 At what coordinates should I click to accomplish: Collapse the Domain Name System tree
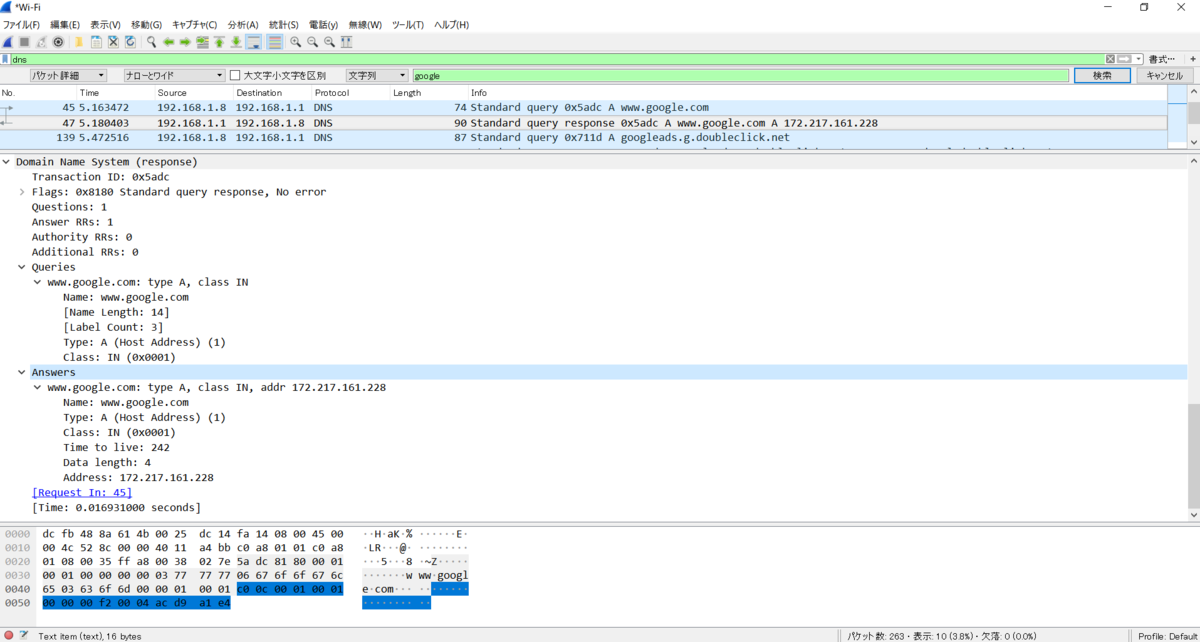6,162
